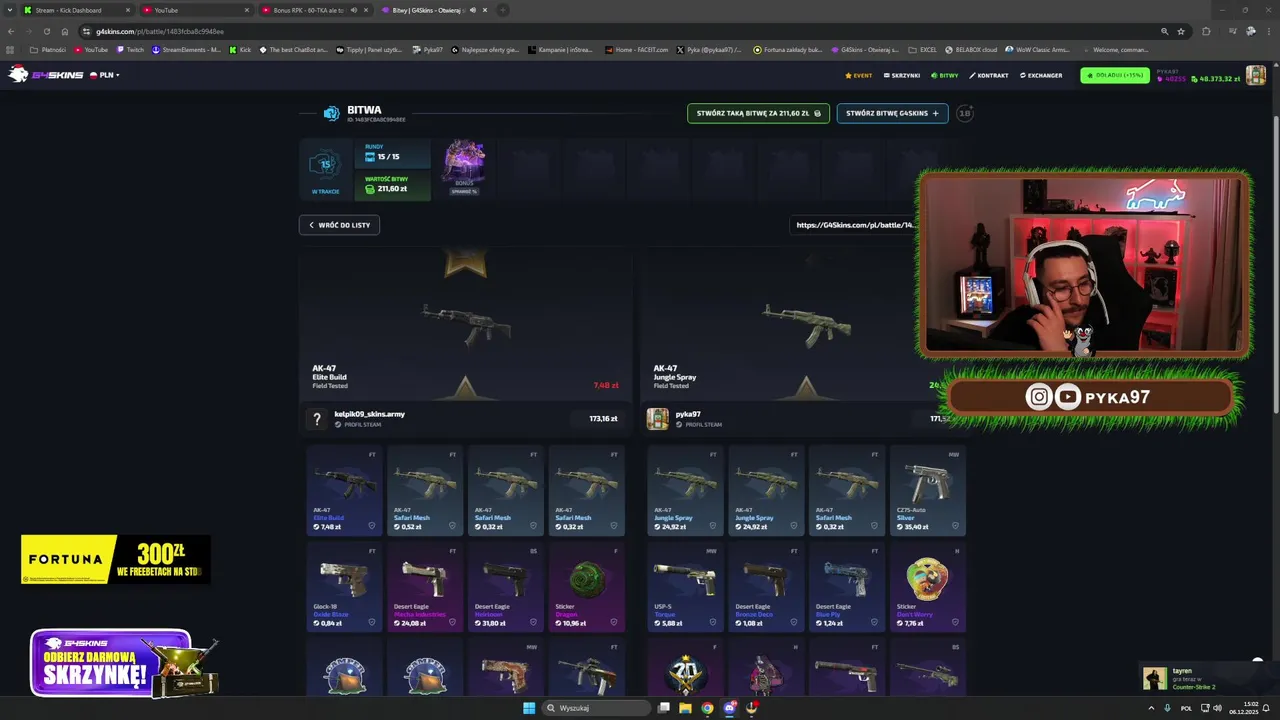Open the EXCEL bookmark

tap(923, 49)
